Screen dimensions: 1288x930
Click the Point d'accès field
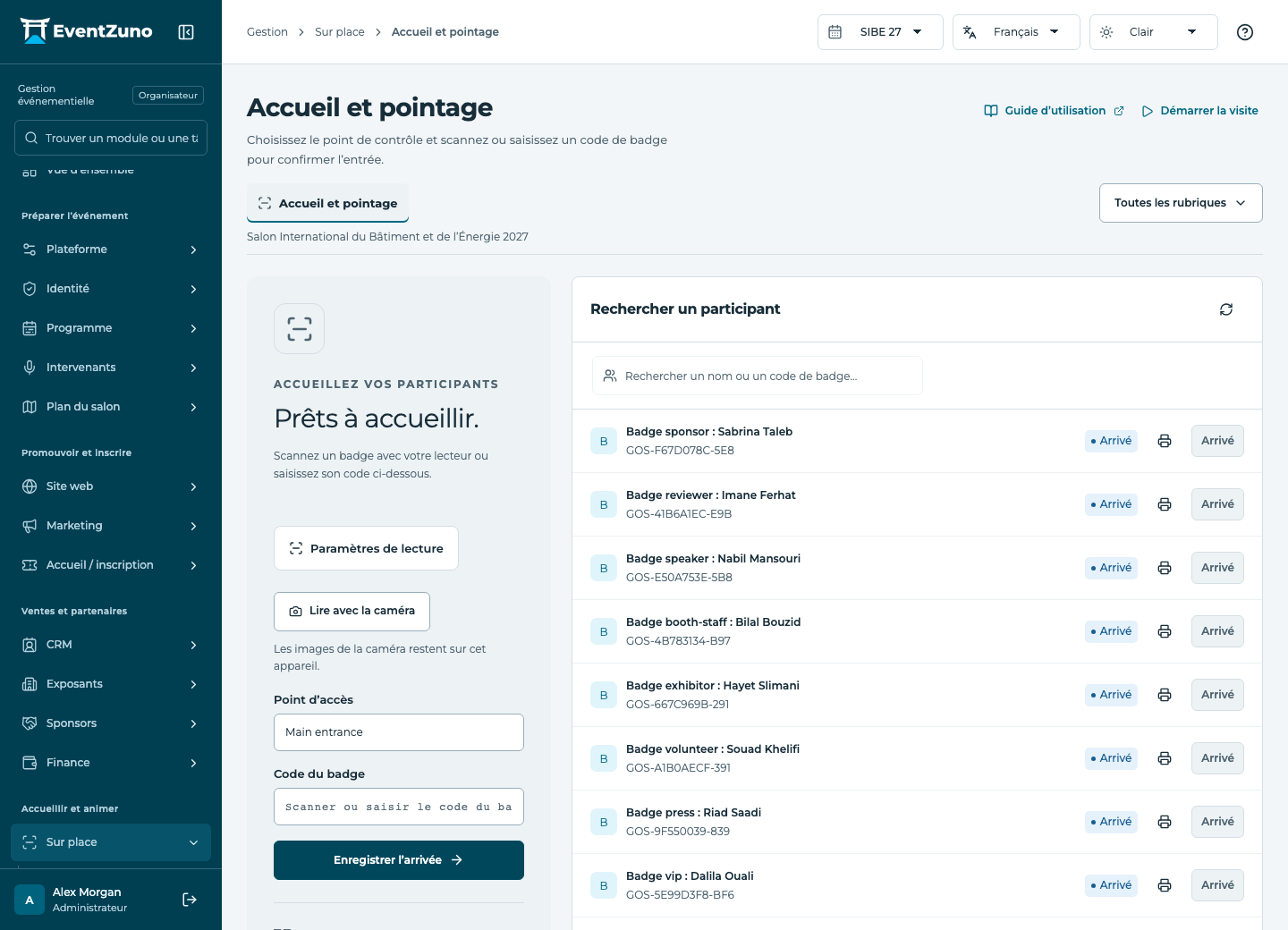coord(399,732)
